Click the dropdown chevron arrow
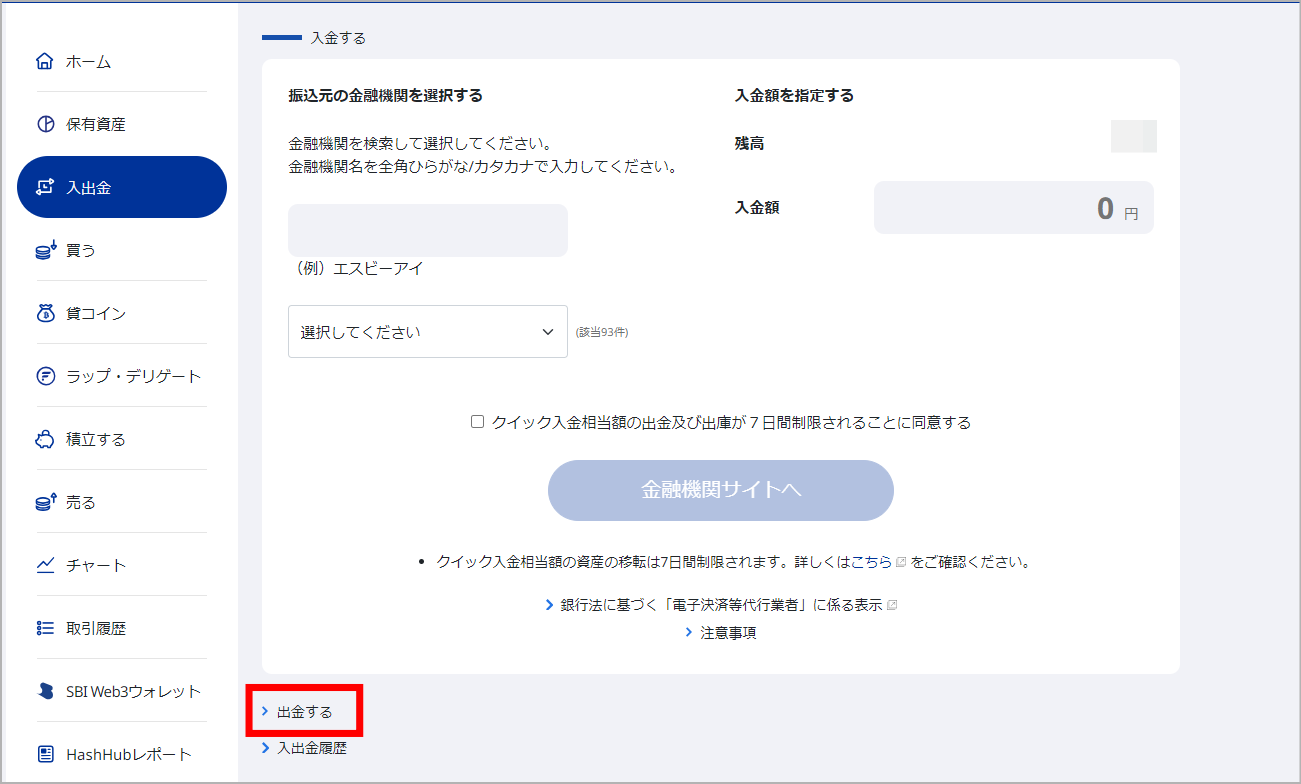Image resolution: width=1301 pixels, height=784 pixels. (x=547, y=332)
